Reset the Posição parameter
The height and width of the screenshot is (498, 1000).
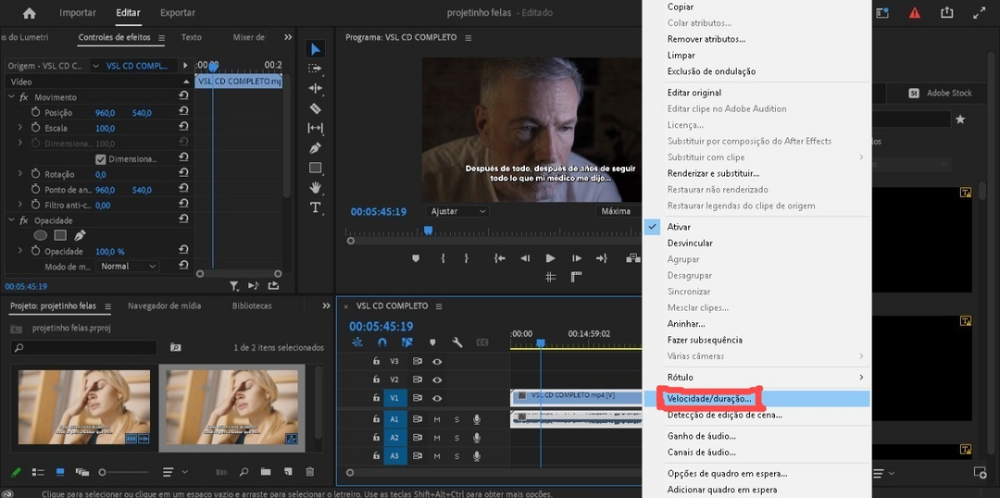(184, 113)
